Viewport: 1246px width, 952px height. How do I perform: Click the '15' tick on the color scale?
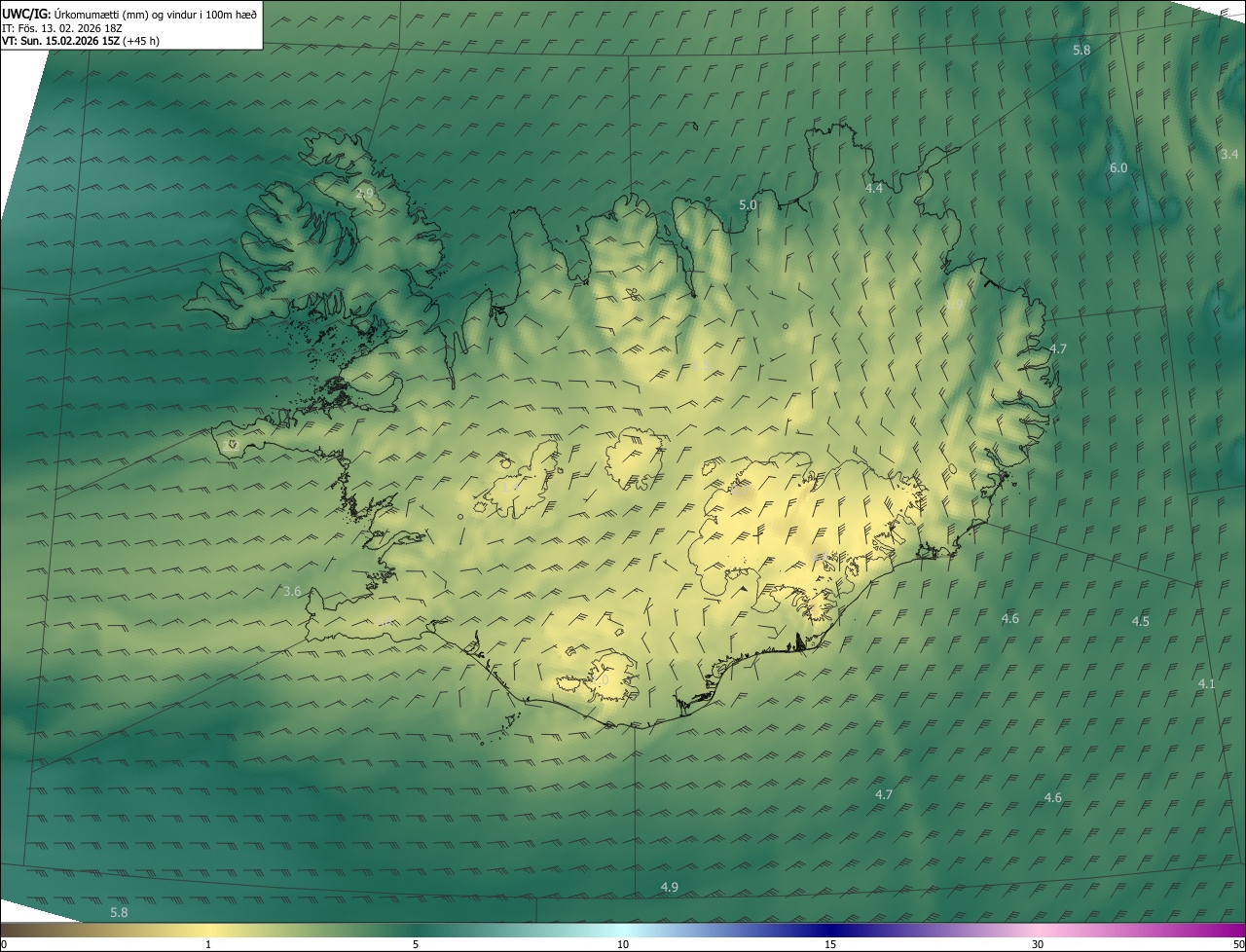point(830,944)
